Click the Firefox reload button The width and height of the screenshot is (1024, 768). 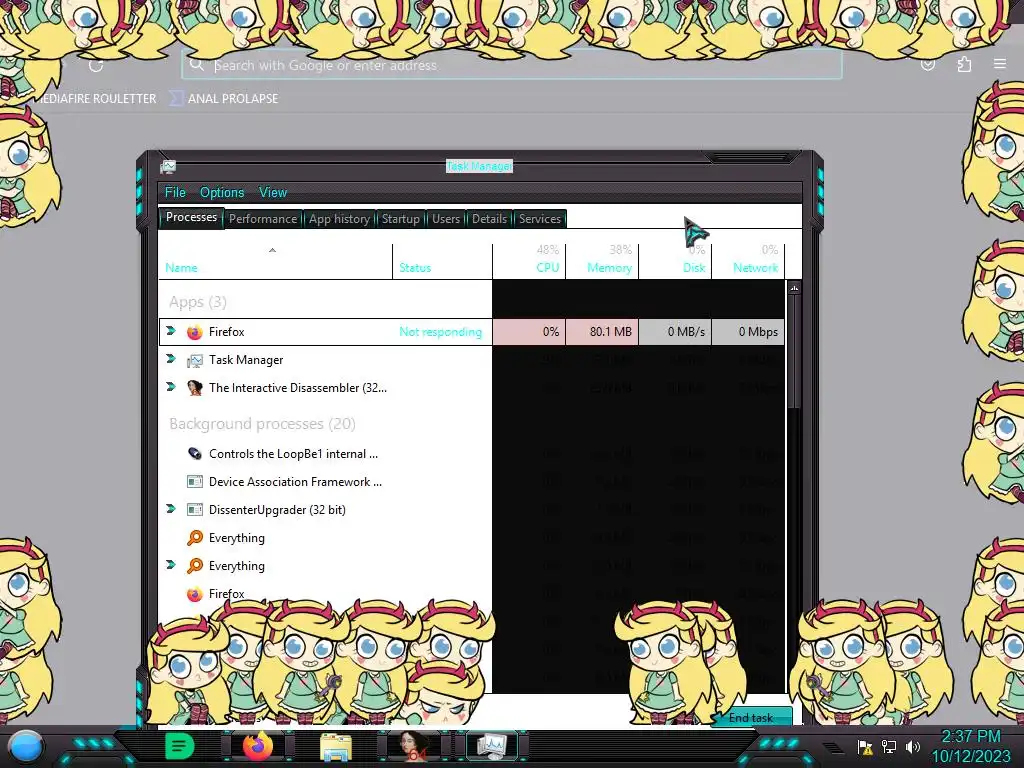tap(95, 65)
